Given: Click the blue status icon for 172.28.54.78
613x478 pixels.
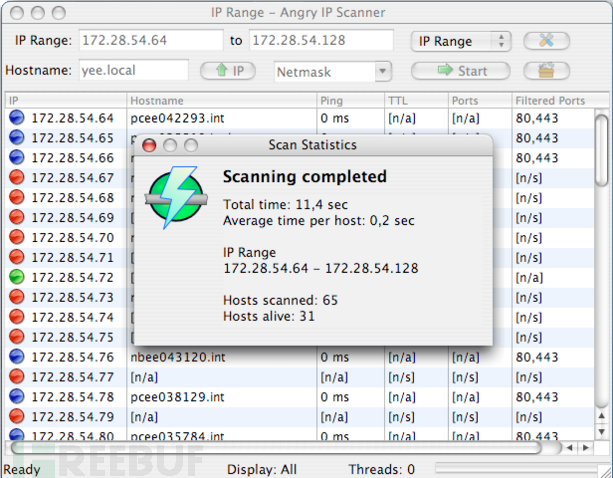Looking at the screenshot, I should coord(16,396).
